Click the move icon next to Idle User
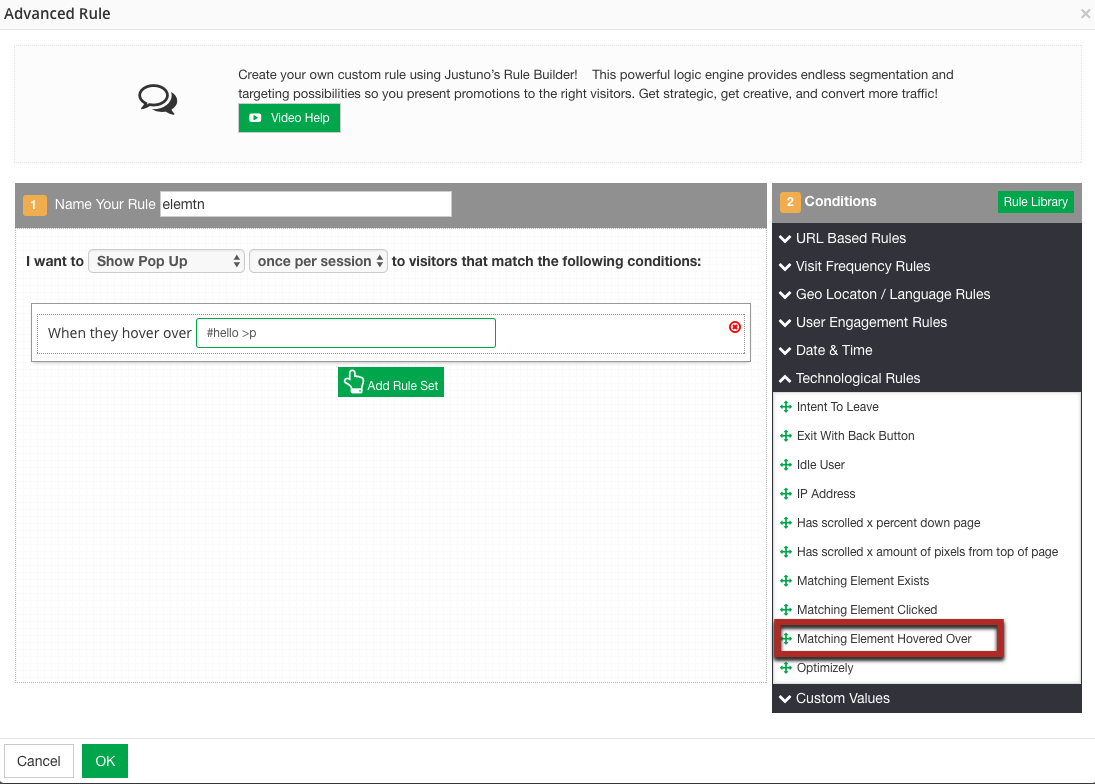The image size is (1095, 784). tap(786, 465)
